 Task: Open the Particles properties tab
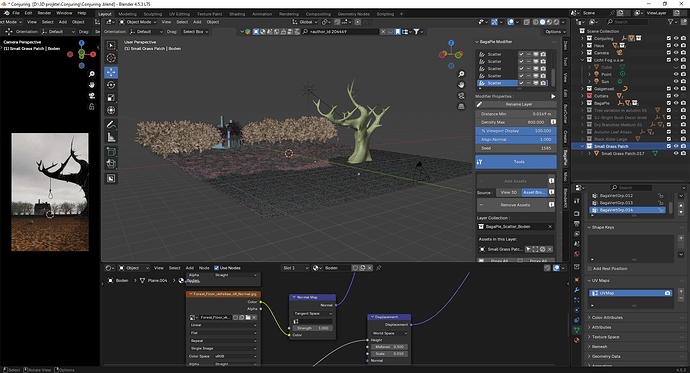(576, 300)
